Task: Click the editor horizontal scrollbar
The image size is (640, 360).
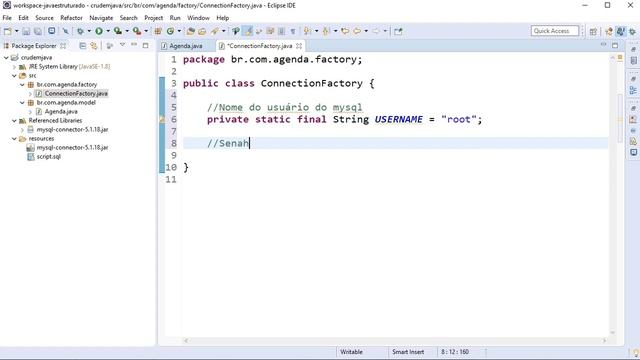Action: point(395,340)
